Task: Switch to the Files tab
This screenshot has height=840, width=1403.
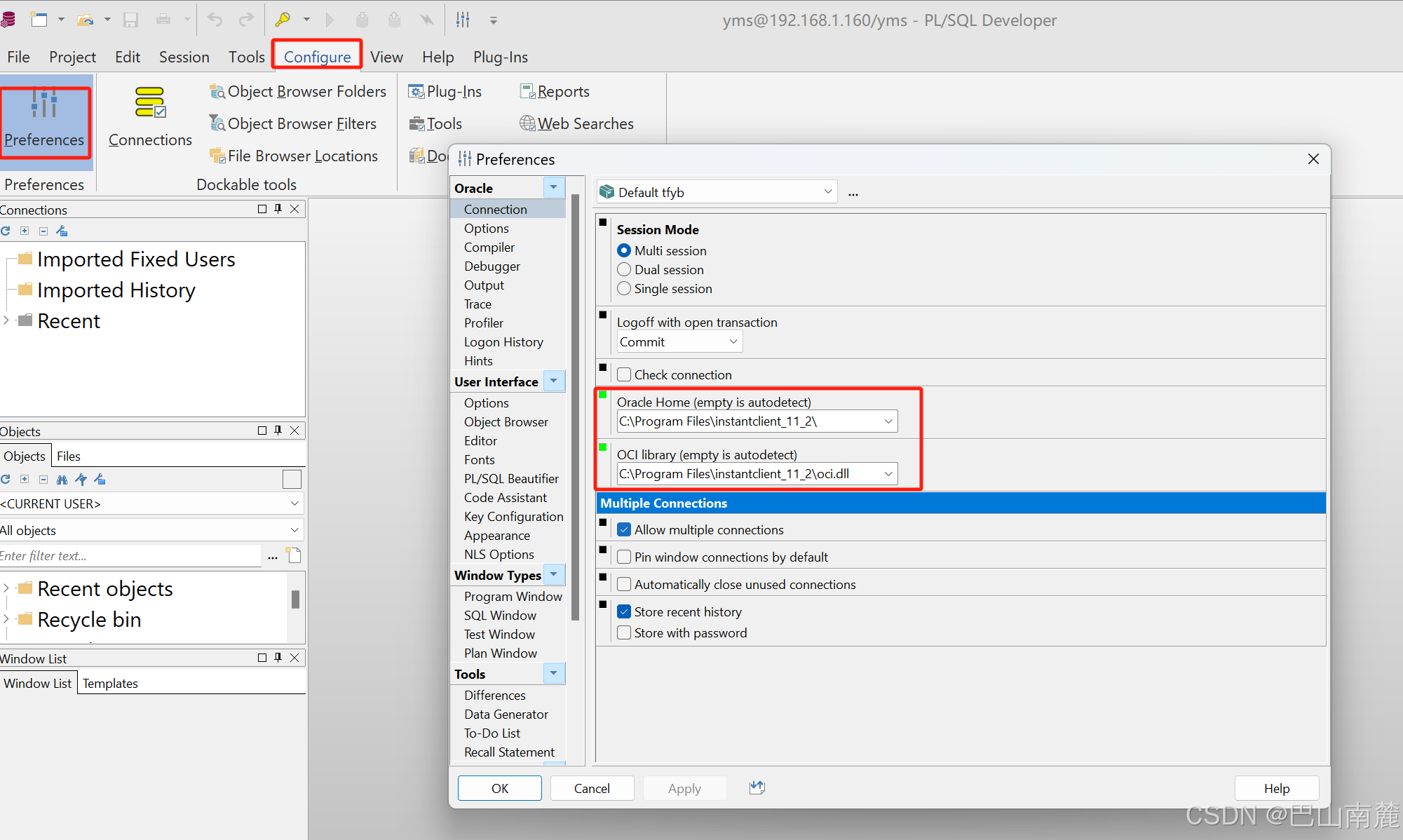Action: click(x=69, y=456)
